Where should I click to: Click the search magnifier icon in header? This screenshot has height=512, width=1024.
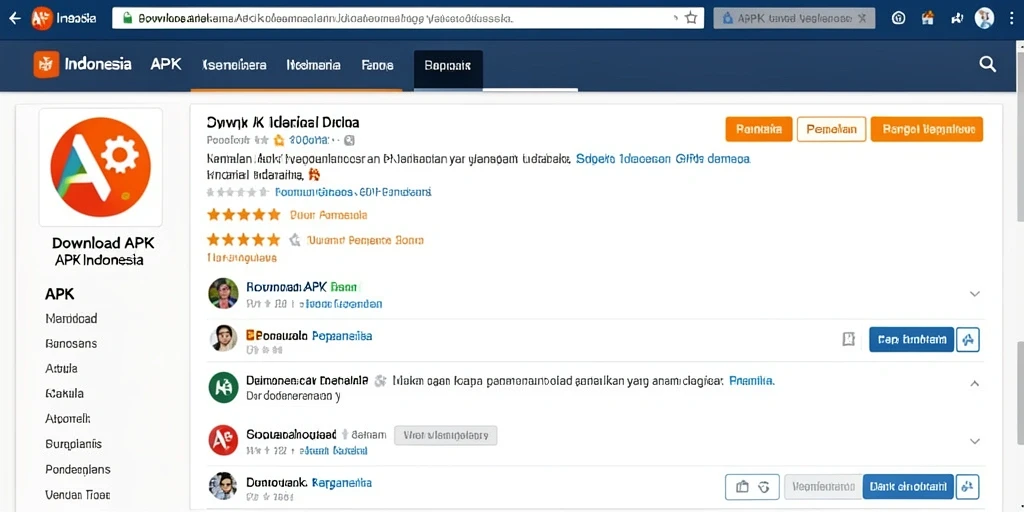[987, 64]
